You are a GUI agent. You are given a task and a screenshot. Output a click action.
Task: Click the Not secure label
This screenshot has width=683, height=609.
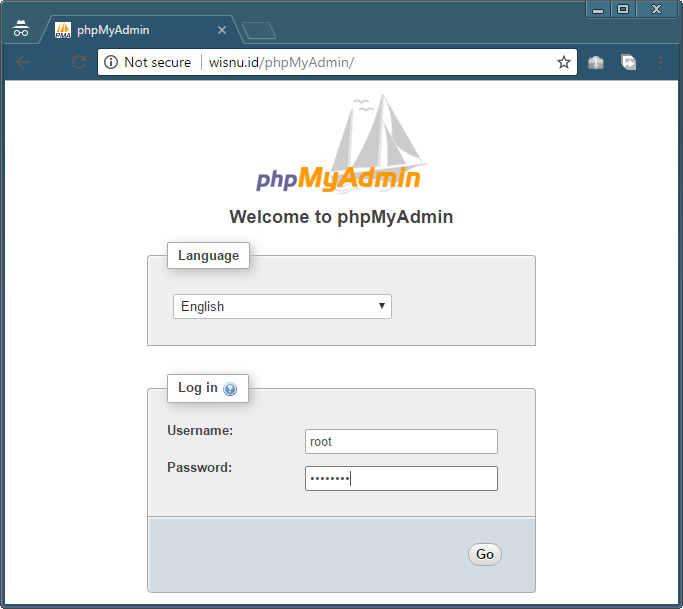[x=158, y=62]
